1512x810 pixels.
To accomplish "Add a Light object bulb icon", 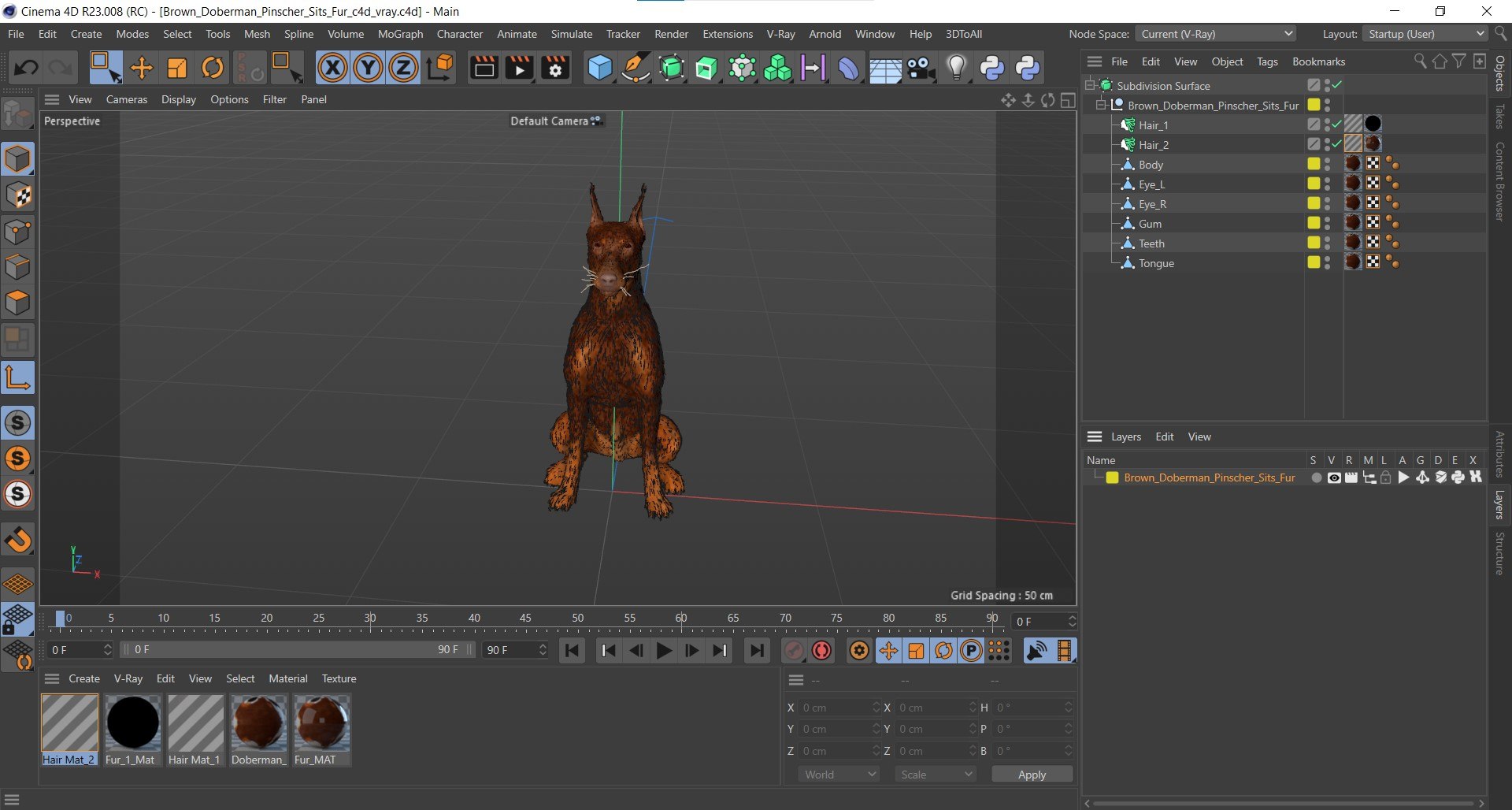I will click(x=956, y=68).
